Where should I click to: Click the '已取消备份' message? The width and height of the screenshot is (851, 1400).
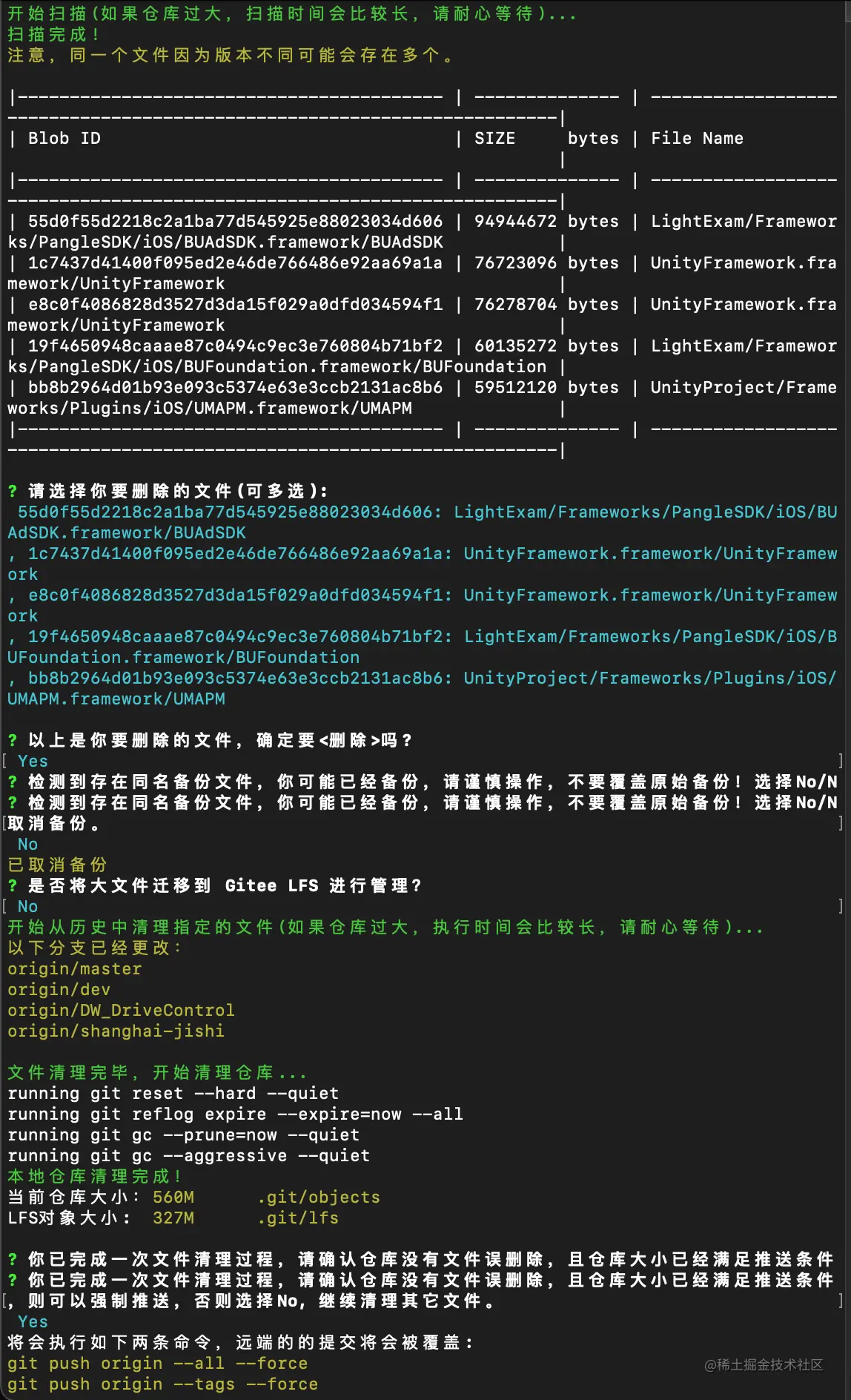click(x=57, y=865)
